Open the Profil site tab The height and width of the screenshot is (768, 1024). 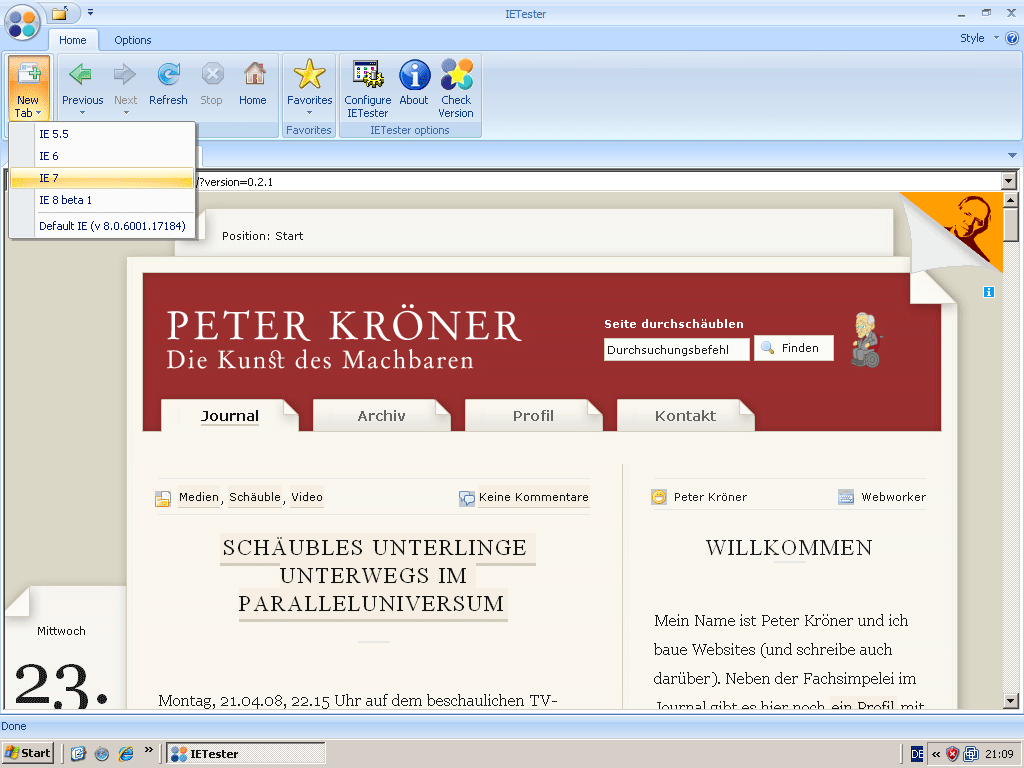(x=533, y=415)
